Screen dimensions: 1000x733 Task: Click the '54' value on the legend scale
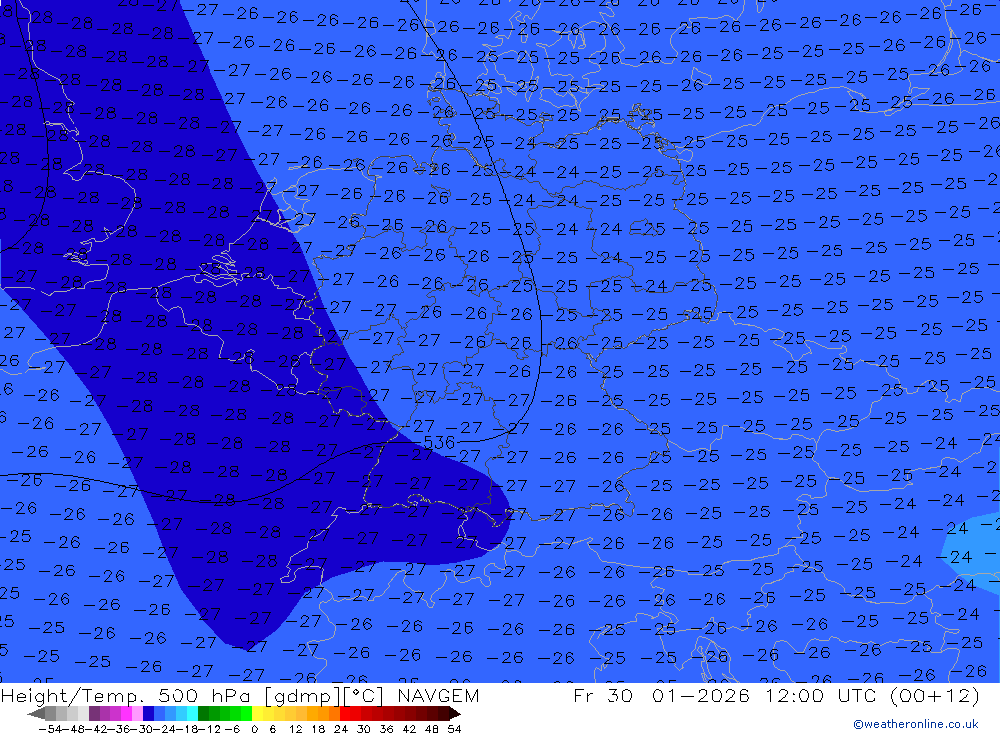coord(454,729)
